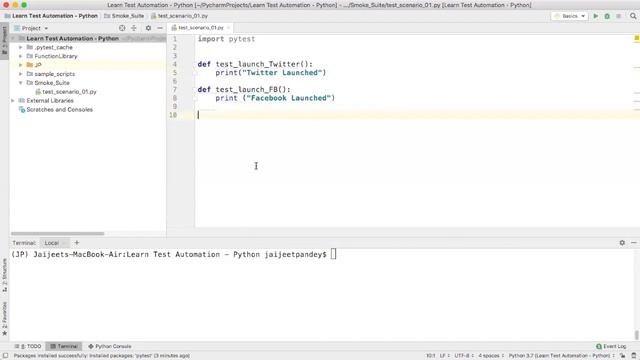Expand External Libraries arrow

(13, 100)
